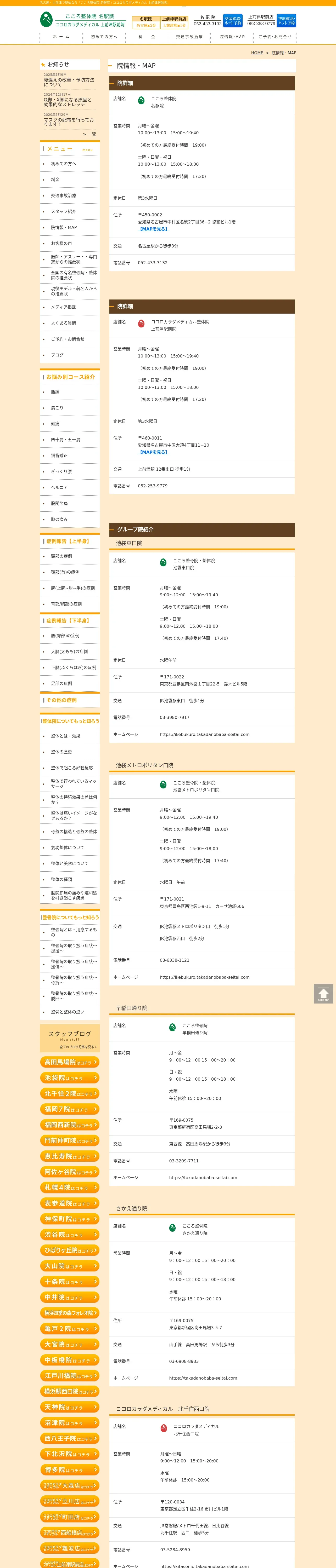Open sidebar item 整骨と整体の違い
Screen dimensions: 336x1568
[x=70, y=1012]
